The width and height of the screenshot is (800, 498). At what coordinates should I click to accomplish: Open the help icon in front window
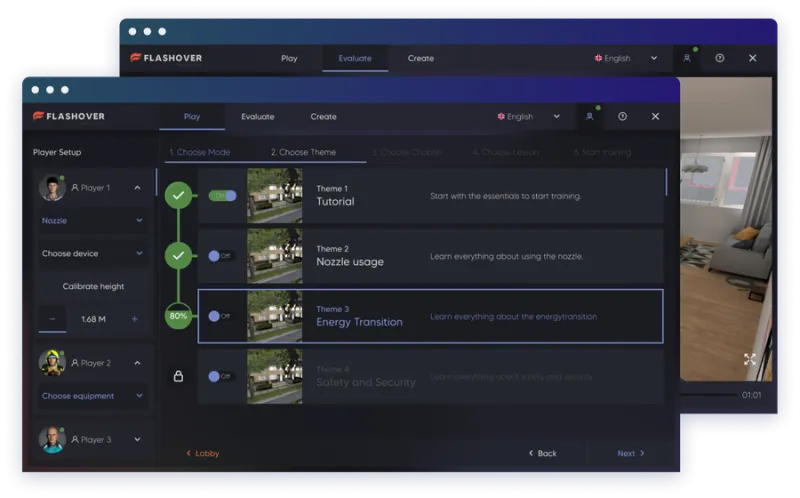coord(622,116)
